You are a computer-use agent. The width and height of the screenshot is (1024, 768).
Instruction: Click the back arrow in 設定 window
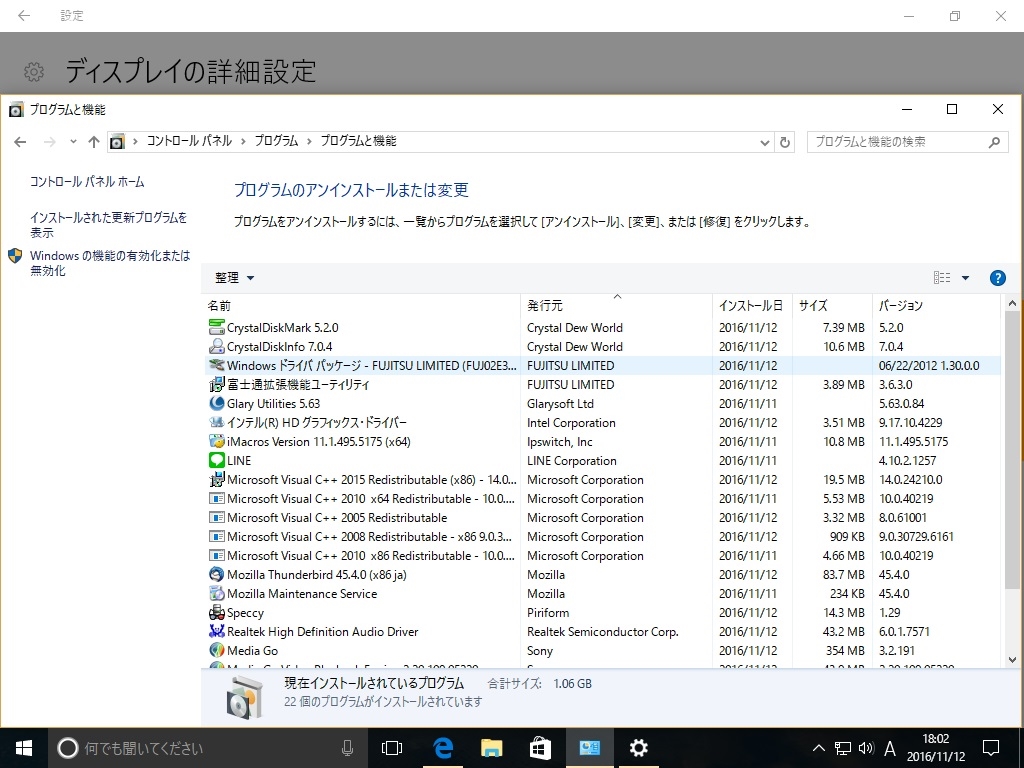coord(24,16)
